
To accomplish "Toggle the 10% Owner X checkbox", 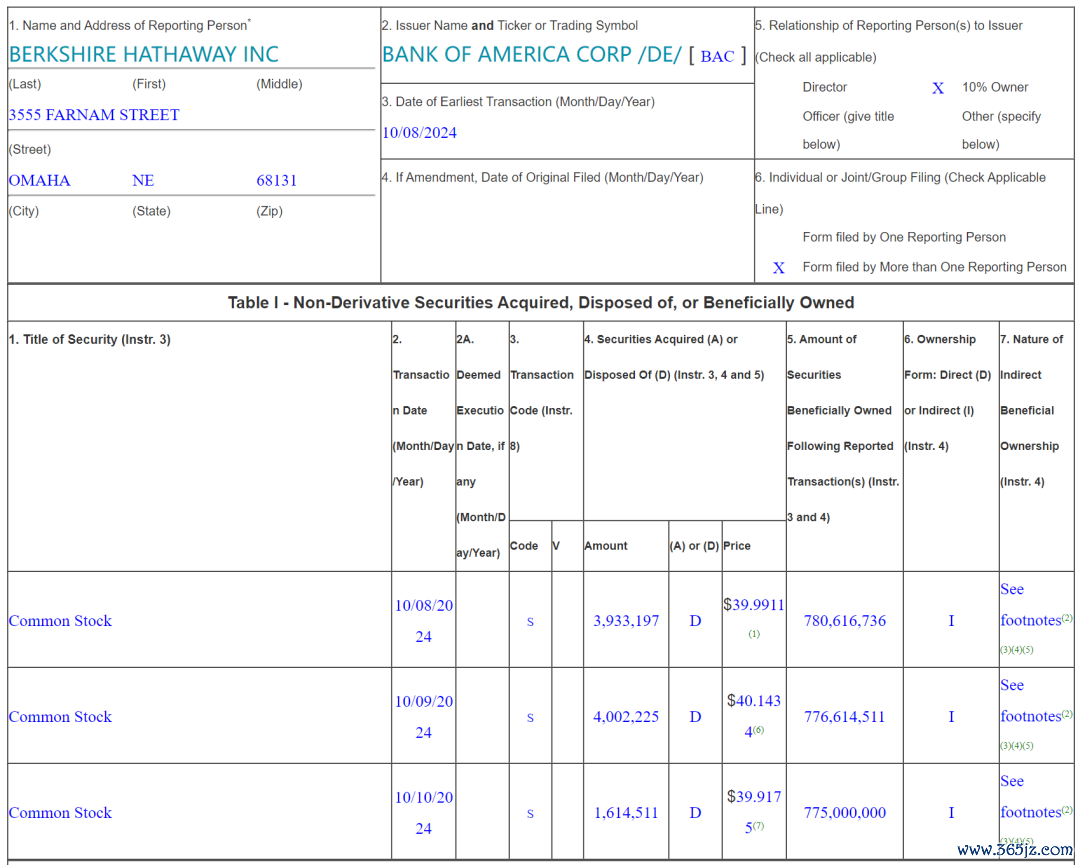I will [x=937, y=88].
